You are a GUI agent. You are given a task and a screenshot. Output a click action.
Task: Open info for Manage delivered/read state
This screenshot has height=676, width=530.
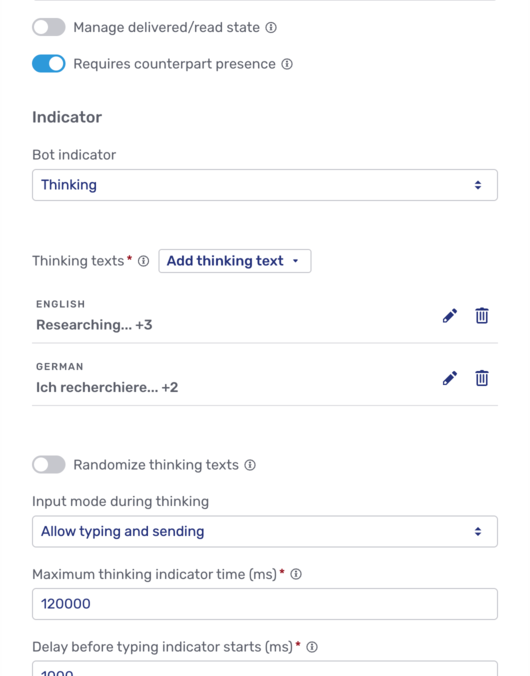(271, 28)
